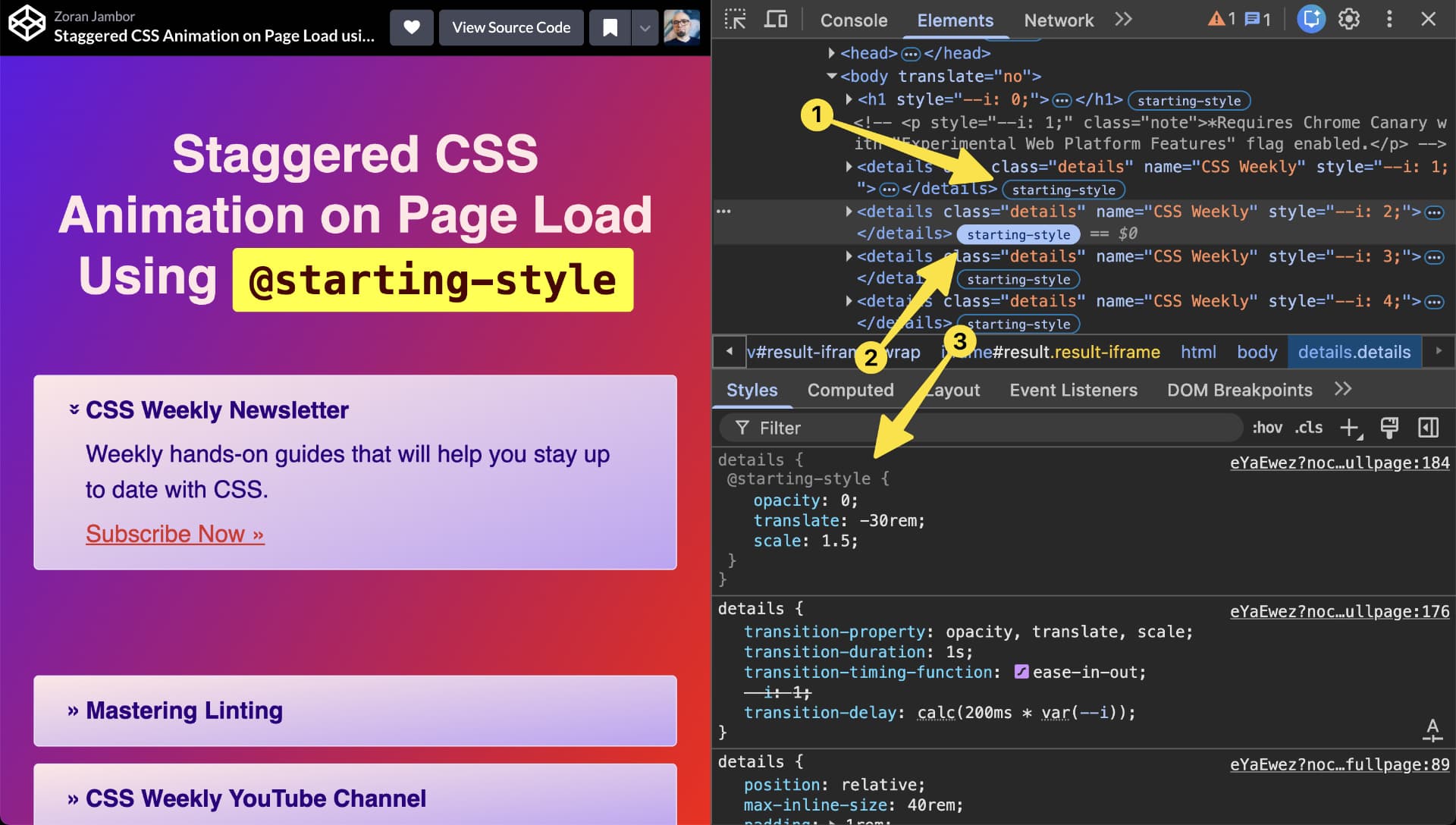Follow the Subscribe Now link
The image size is (1456, 825).
174,534
